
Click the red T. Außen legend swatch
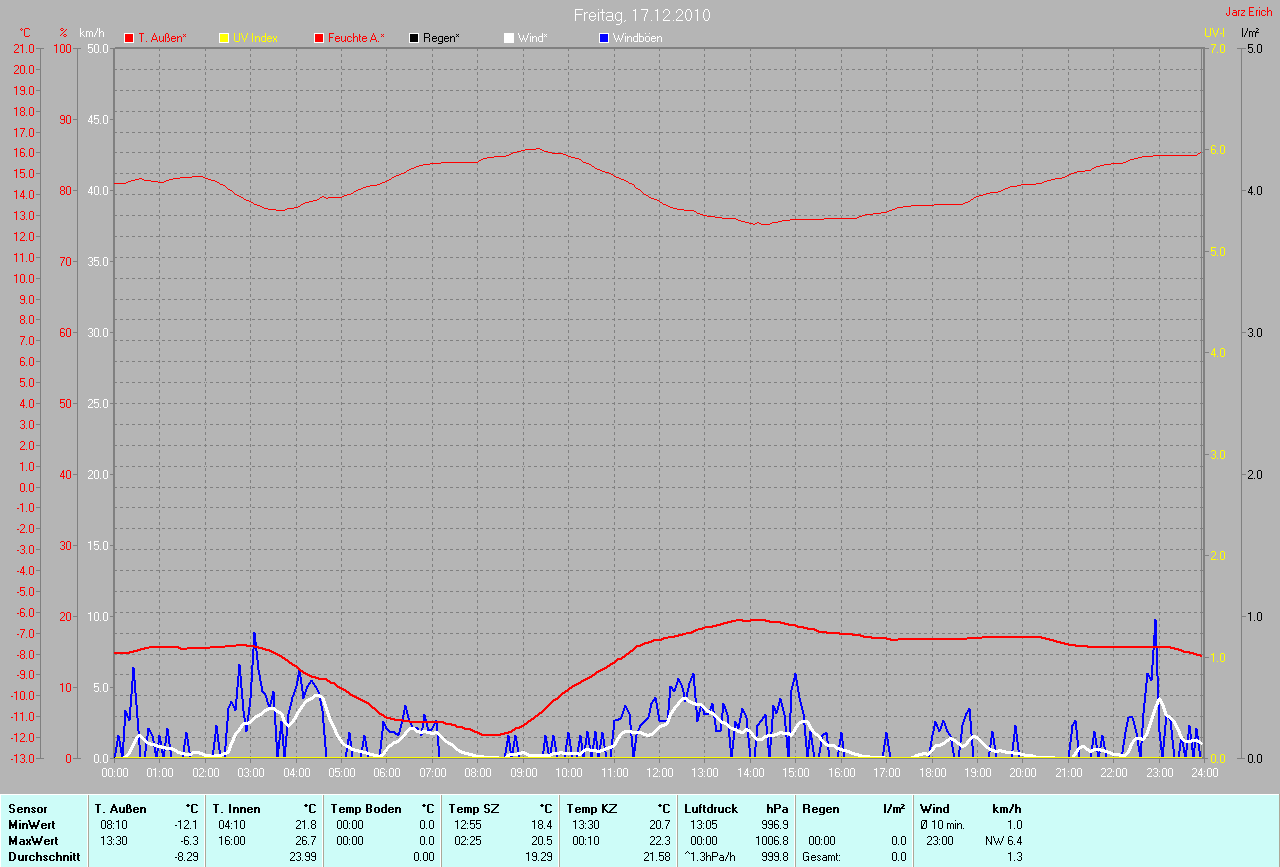pyautogui.click(x=129, y=38)
